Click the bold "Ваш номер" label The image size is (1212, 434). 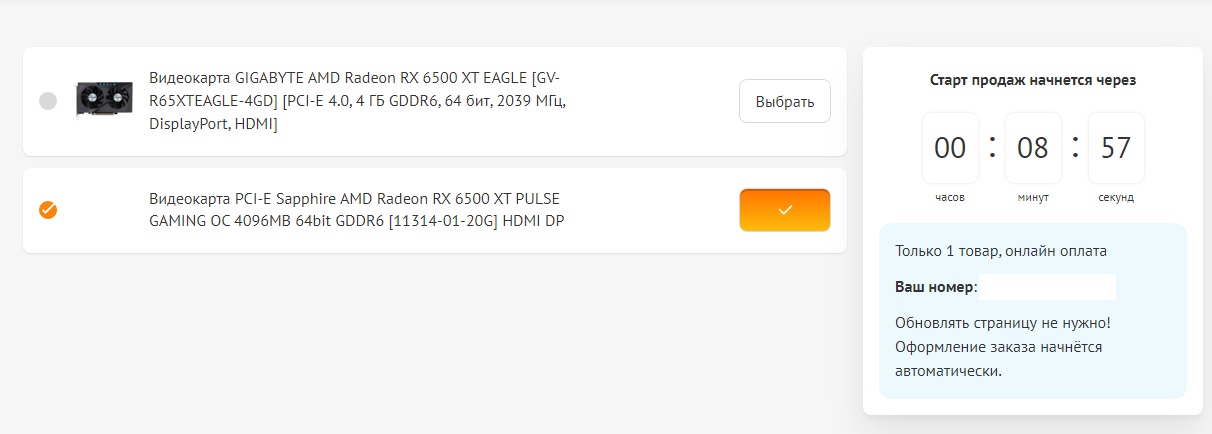(934, 287)
